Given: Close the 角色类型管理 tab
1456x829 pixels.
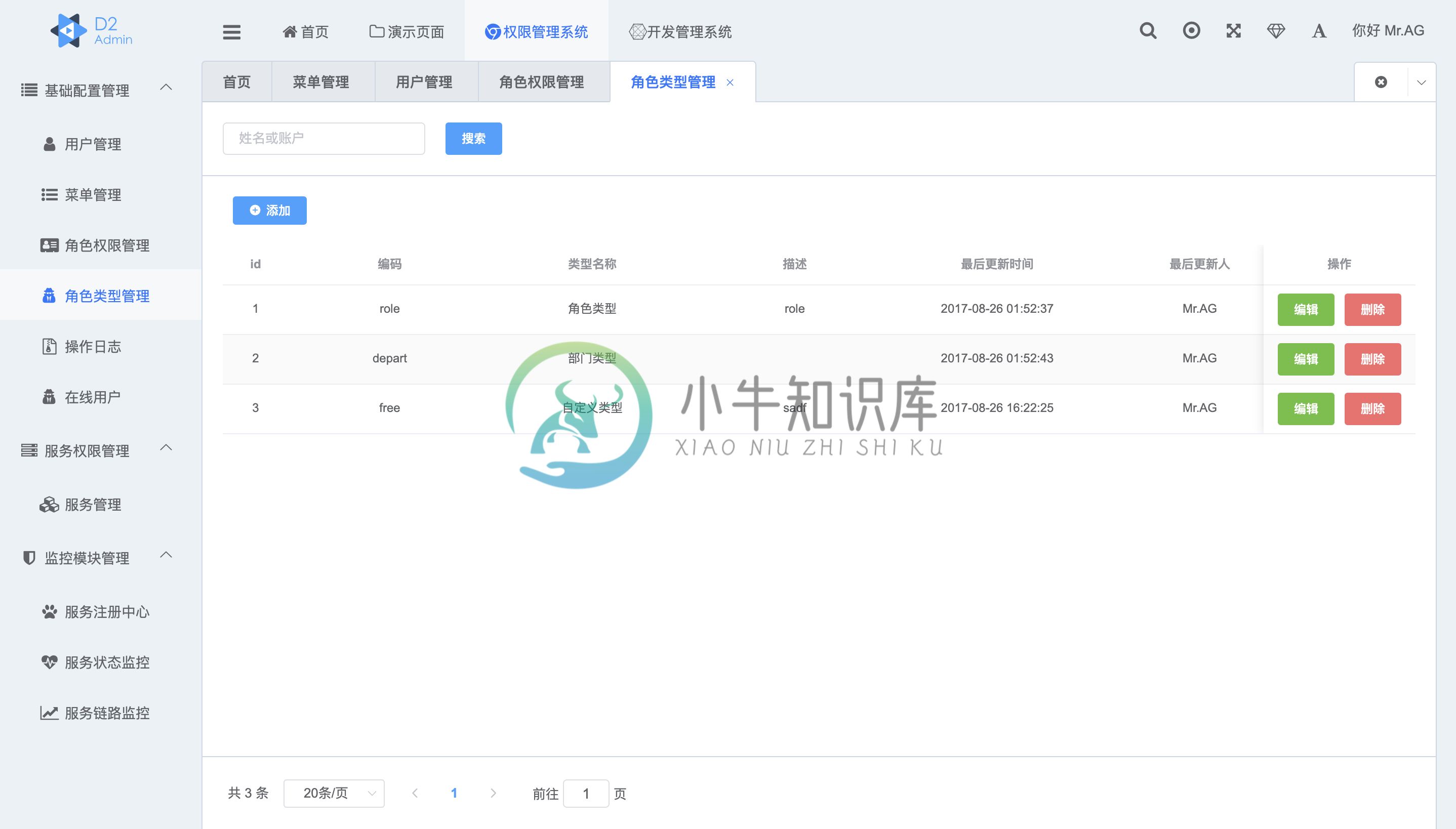Looking at the screenshot, I should 730,82.
